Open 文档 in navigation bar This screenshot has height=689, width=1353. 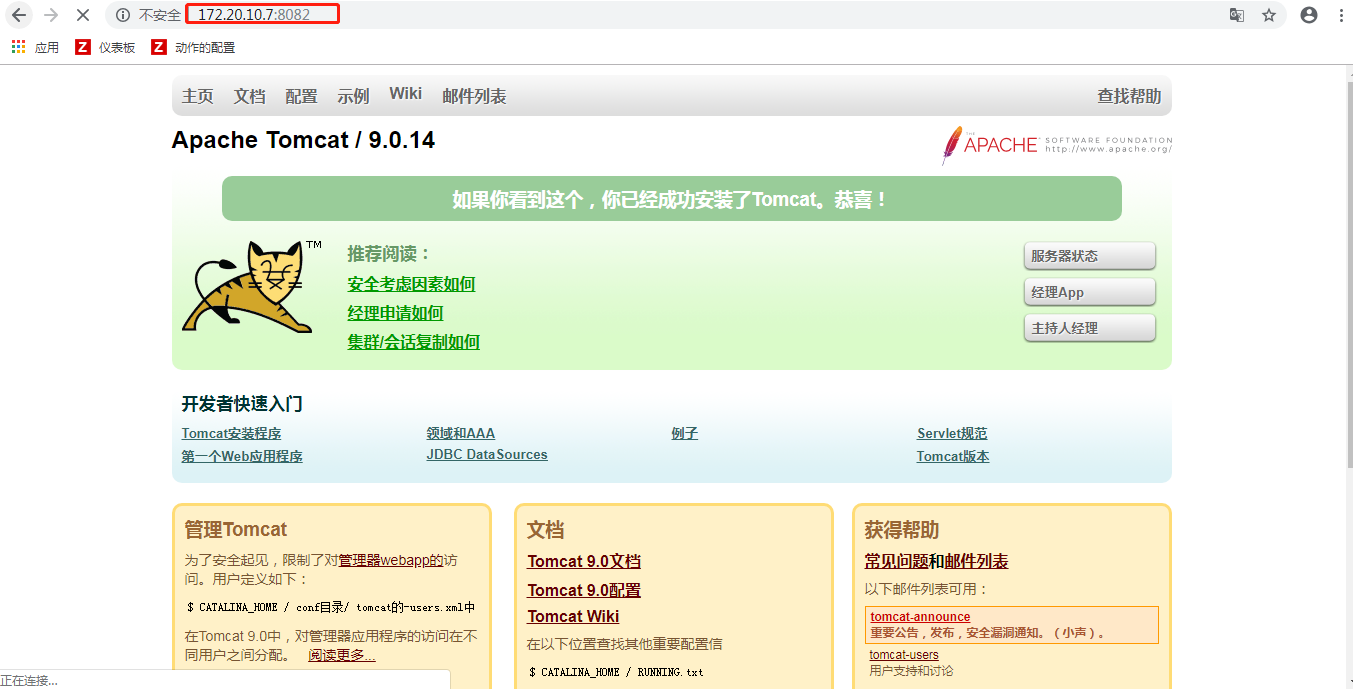[250, 96]
